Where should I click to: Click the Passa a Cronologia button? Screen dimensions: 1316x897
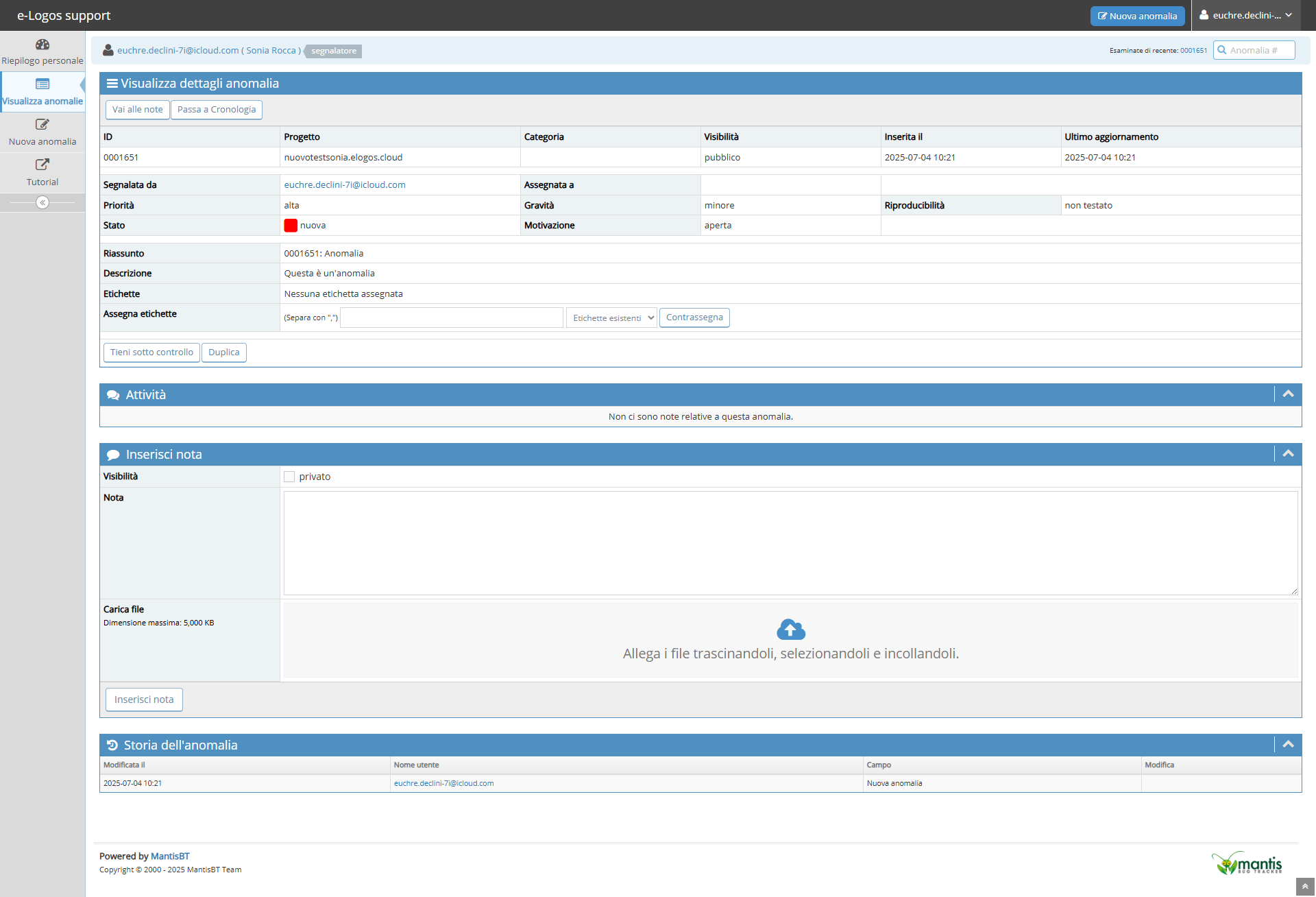click(216, 110)
